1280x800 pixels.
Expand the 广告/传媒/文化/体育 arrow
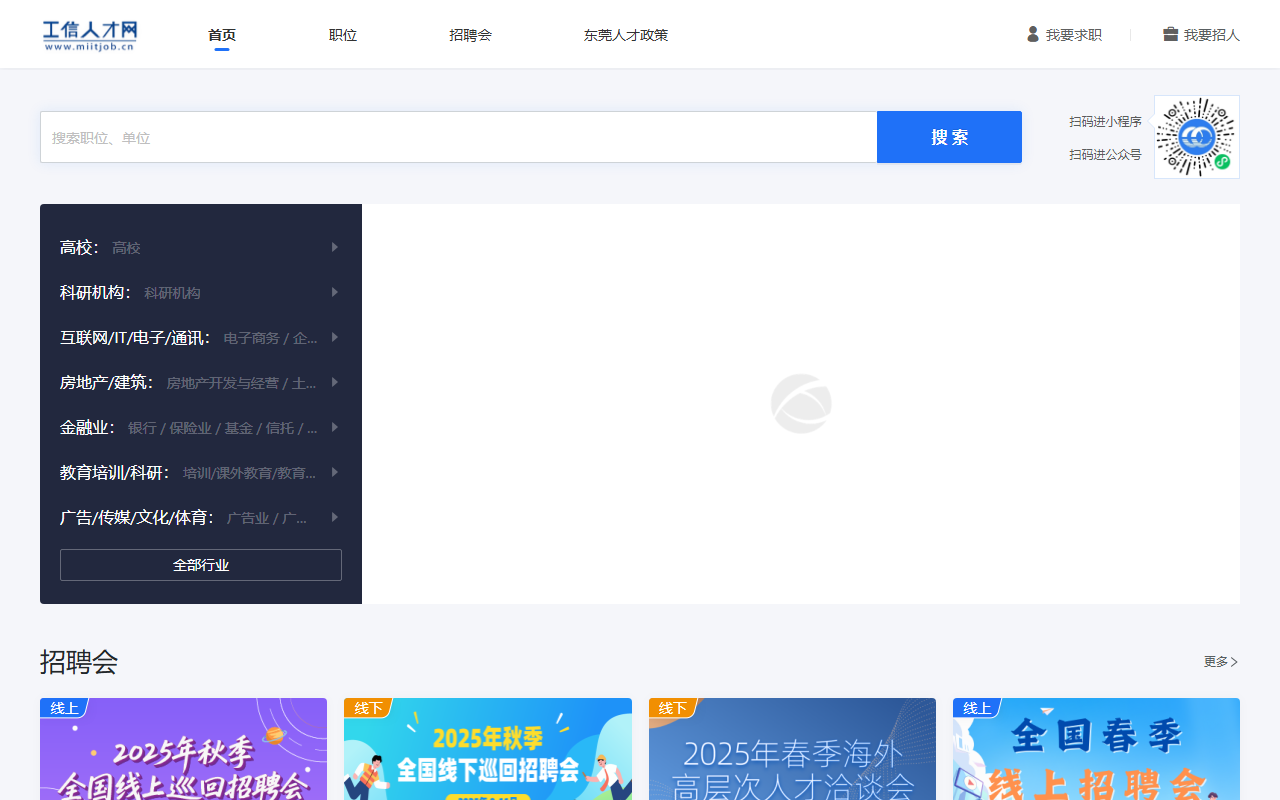[335, 517]
